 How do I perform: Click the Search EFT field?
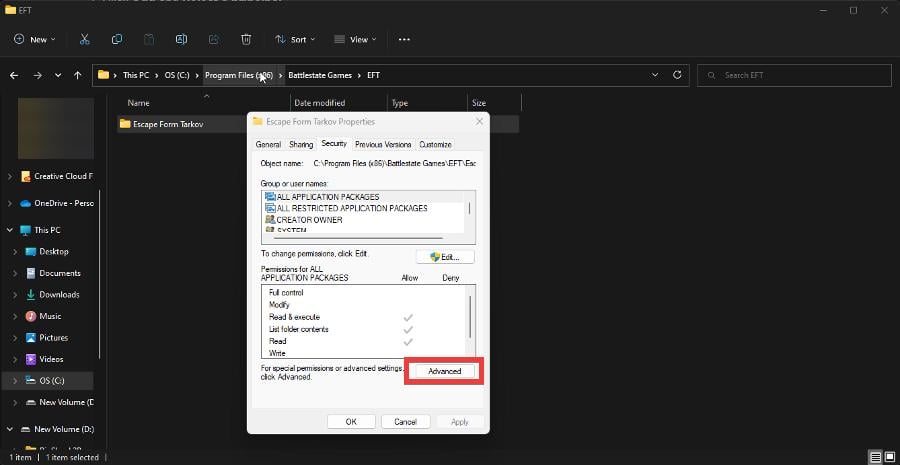coord(794,75)
